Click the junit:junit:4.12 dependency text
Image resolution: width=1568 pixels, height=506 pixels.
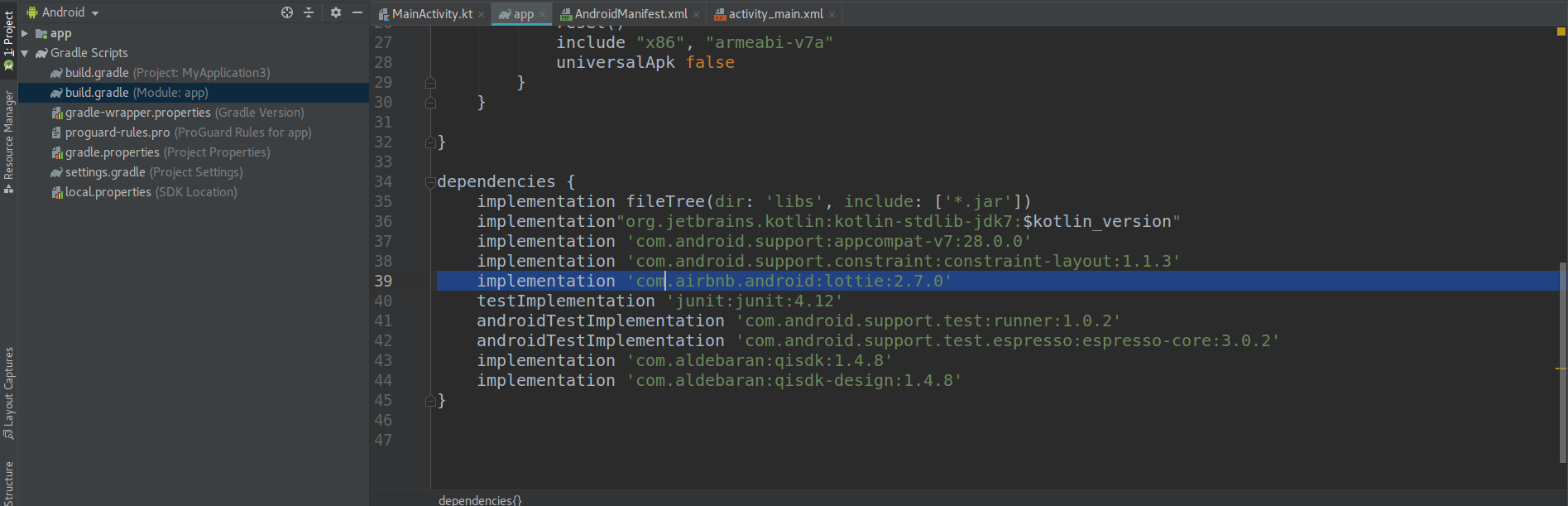point(754,301)
